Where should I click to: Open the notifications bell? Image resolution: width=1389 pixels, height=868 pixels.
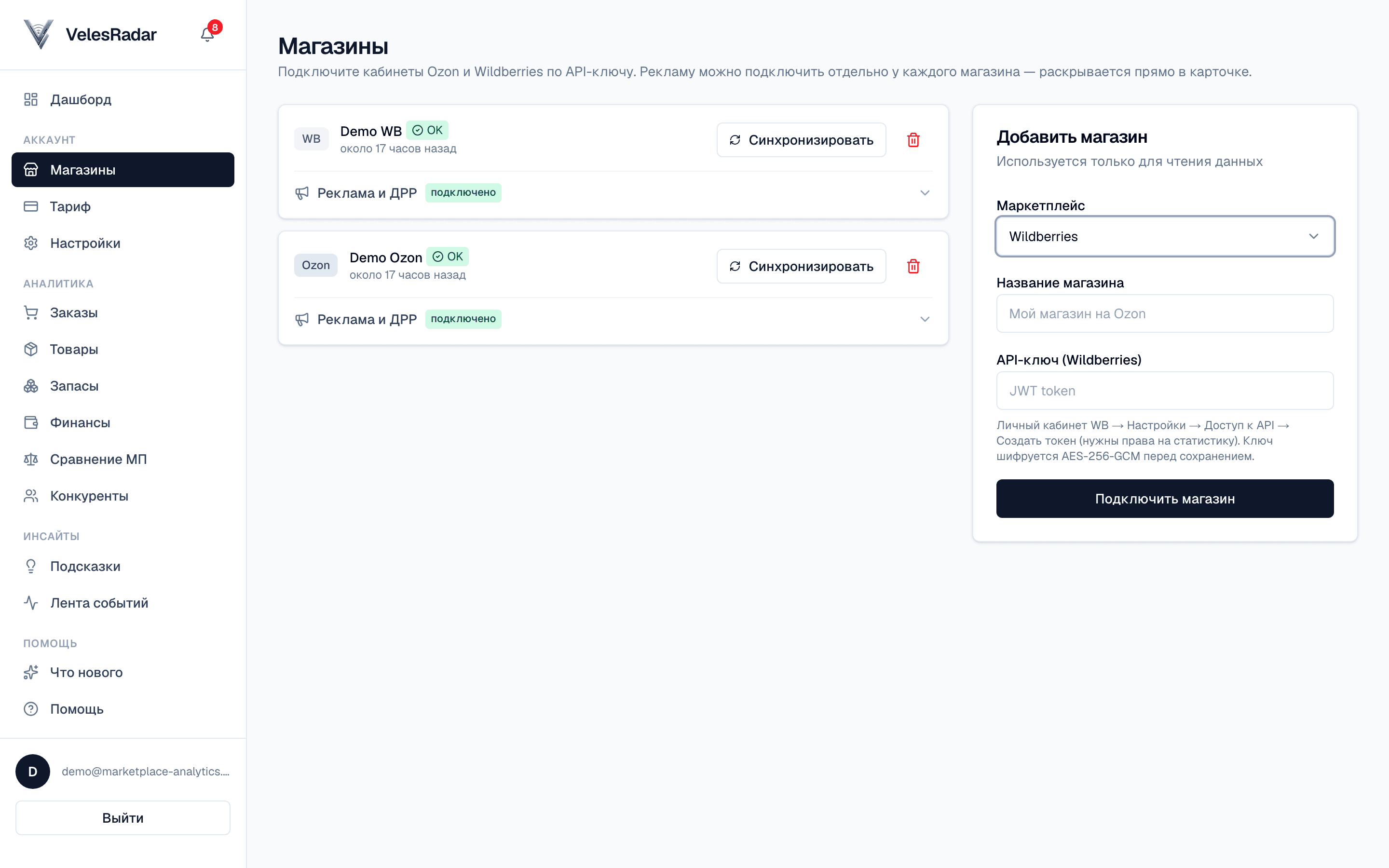point(207,34)
